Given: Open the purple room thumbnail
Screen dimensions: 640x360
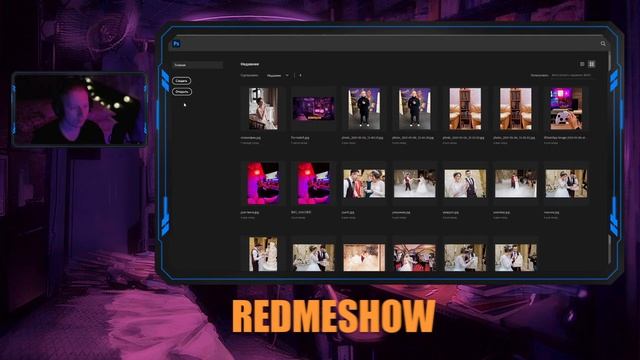Looking at the screenshot, I should [313, 109].
